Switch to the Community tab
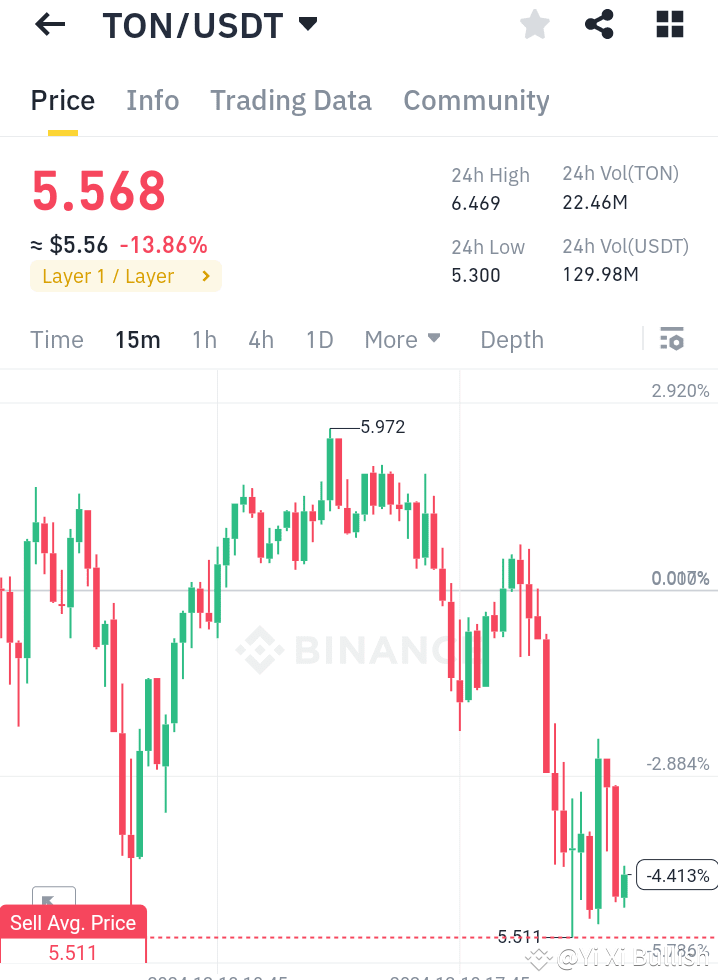The image size is (718, 980). tap(476, 100)
